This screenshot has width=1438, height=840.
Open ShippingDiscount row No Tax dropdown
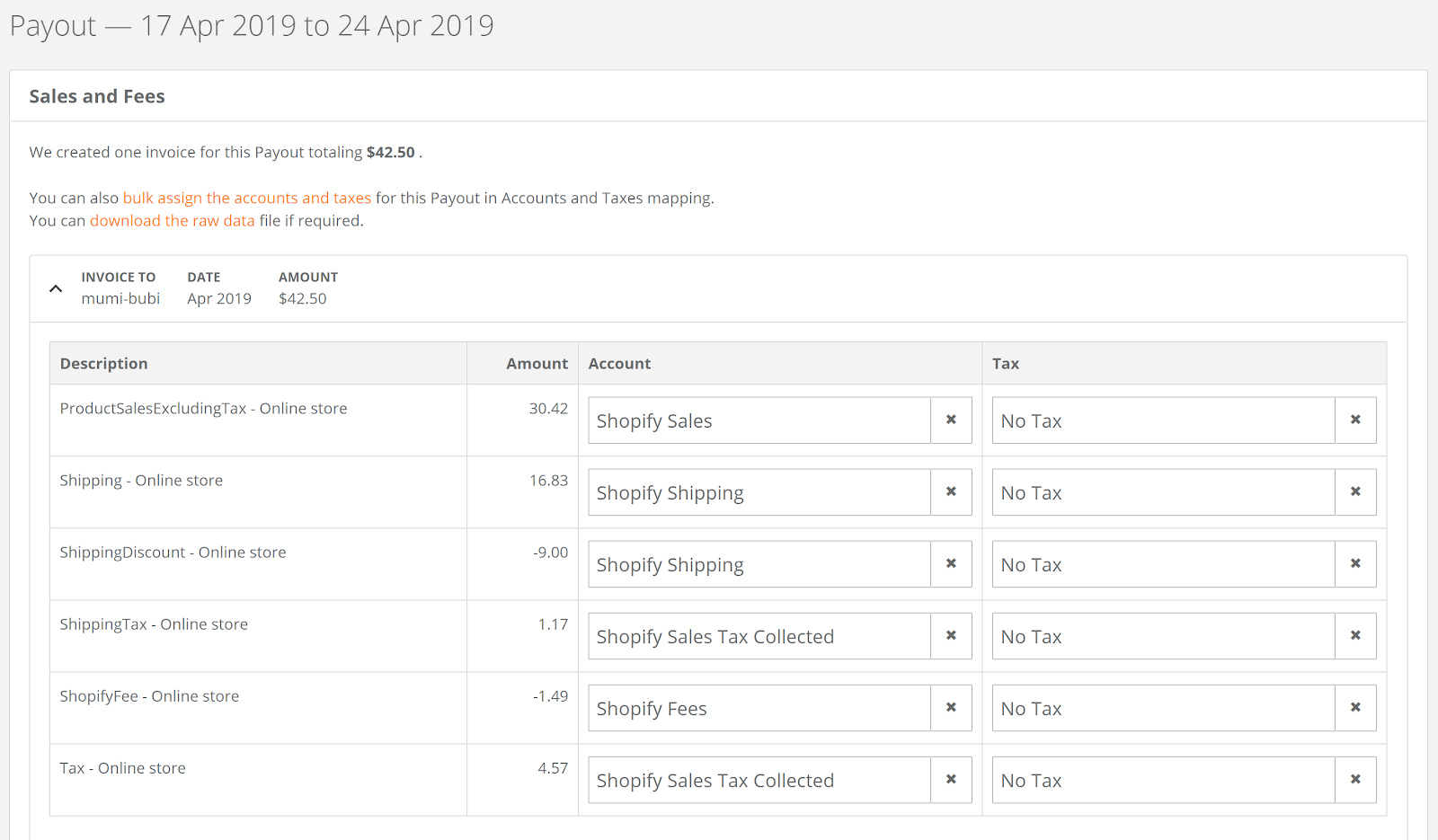pos(1163,564)
